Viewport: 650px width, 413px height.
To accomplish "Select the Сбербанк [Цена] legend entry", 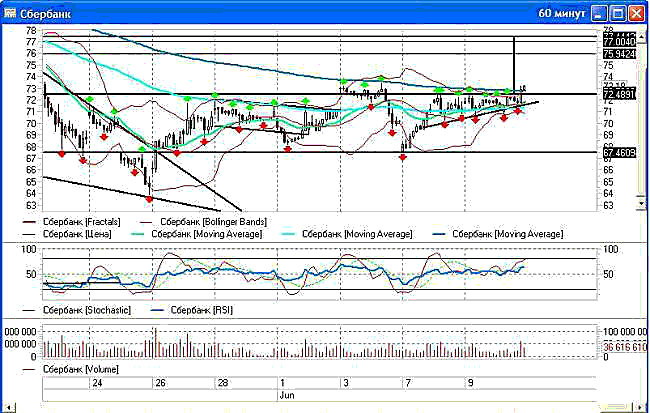I will coord(67,234).
